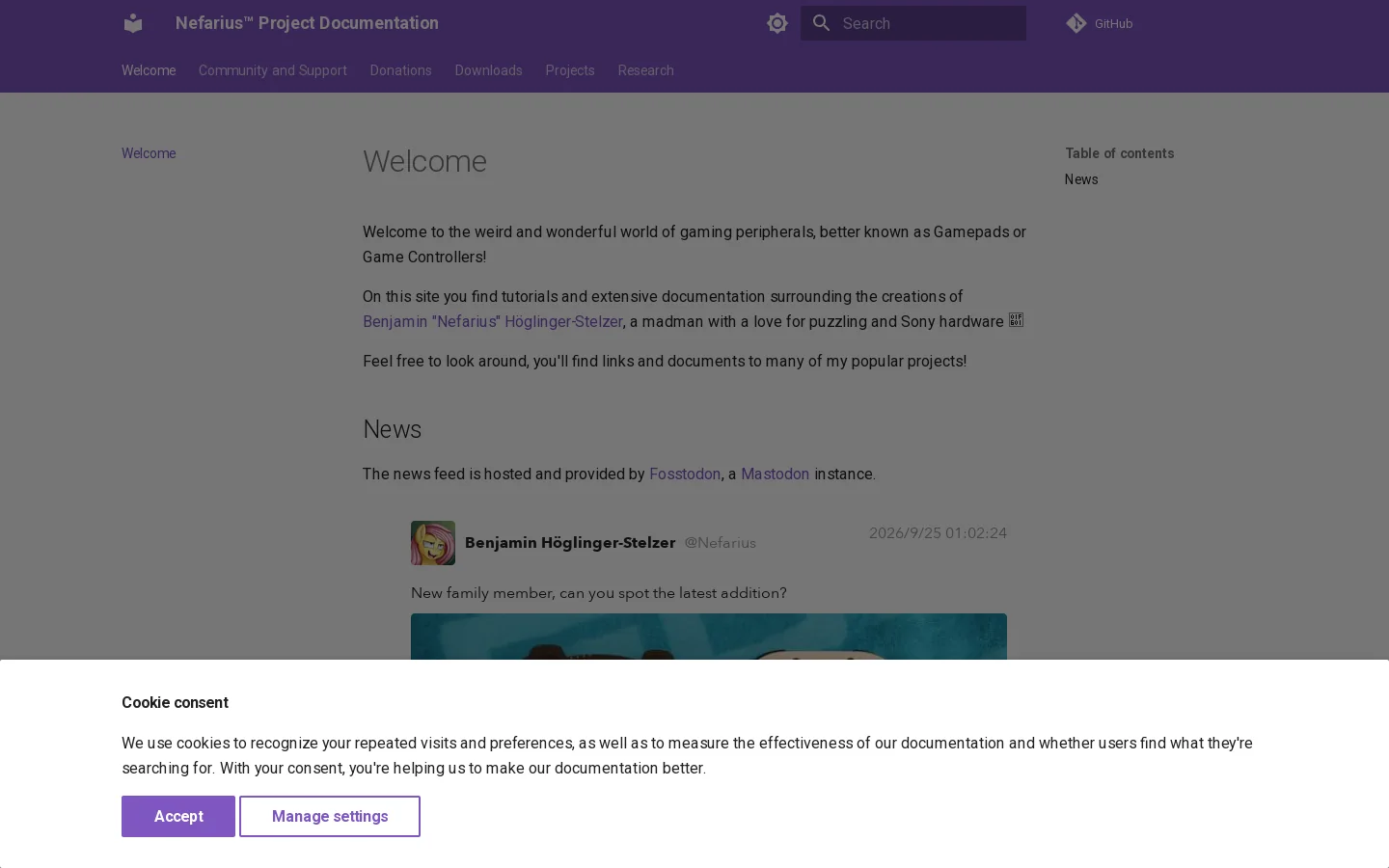Open the GitHub repository link

tap(1100, 23)
